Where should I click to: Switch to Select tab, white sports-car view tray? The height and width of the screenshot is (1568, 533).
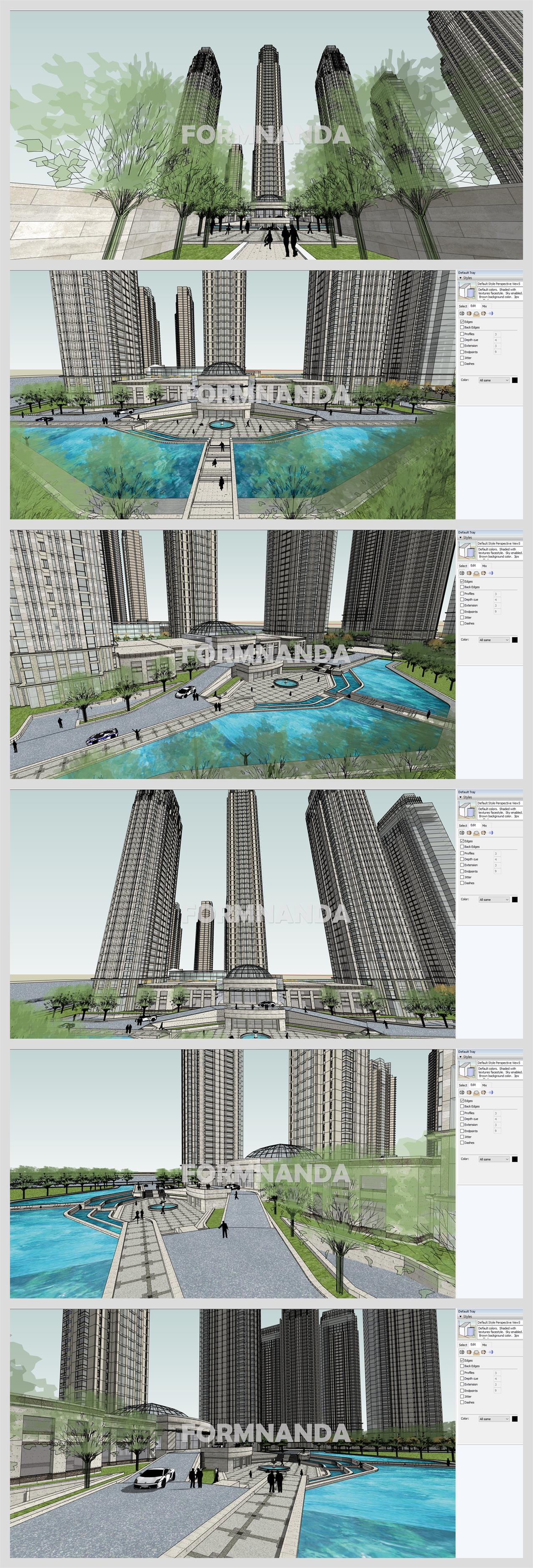click(x=463, y=1345)
